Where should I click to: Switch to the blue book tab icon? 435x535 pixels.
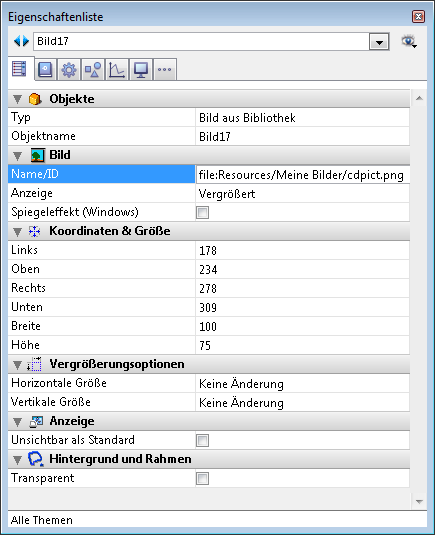(45, 70)
